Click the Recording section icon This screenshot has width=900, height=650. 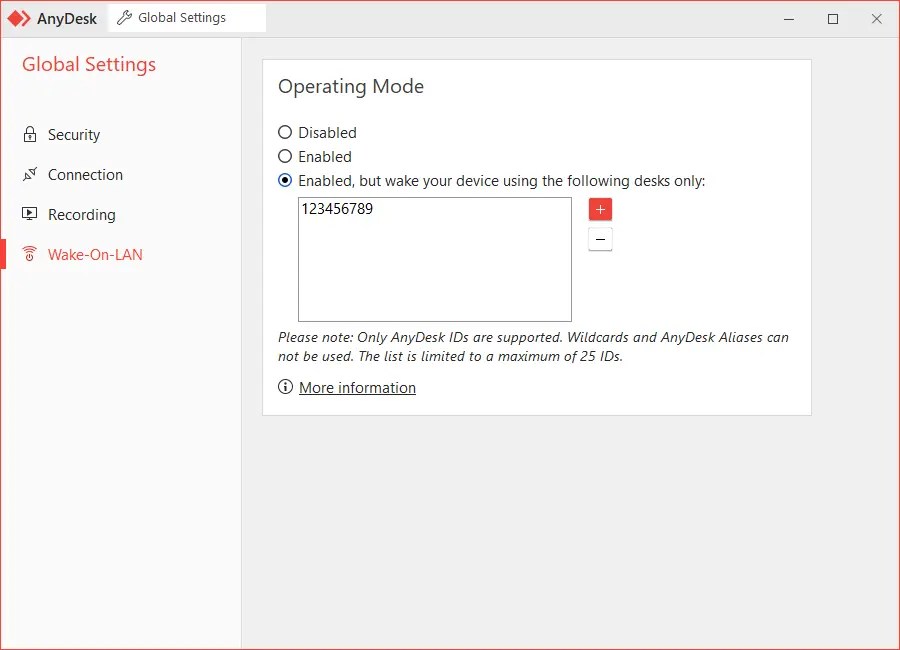coord(29,214)
